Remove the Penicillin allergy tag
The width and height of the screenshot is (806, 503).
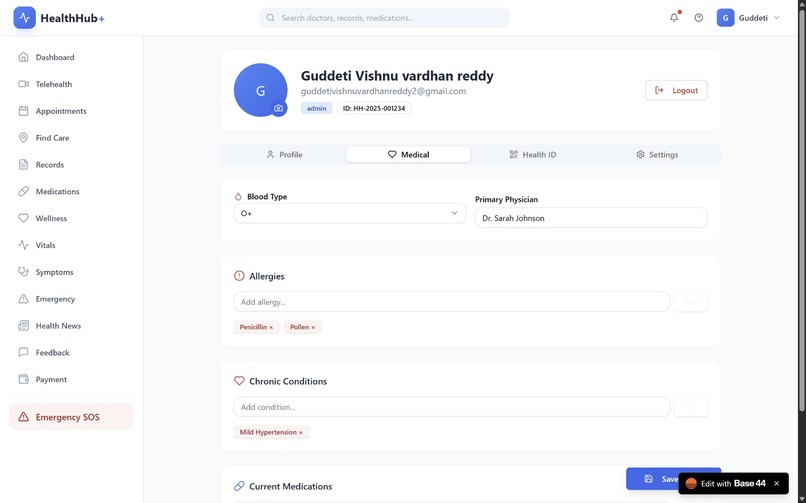tap(271, 327)
